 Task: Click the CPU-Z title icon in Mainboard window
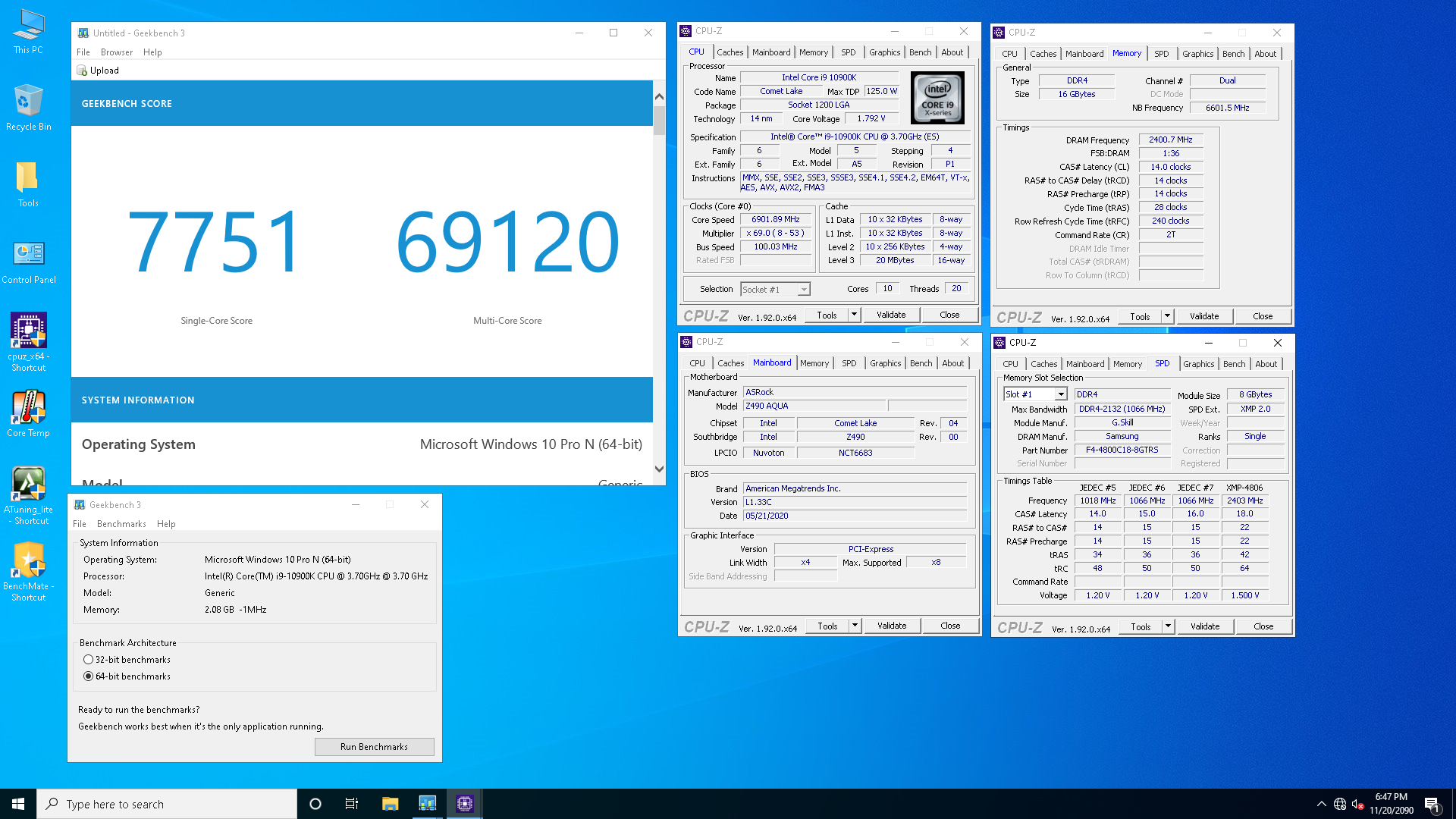point(686,342)
